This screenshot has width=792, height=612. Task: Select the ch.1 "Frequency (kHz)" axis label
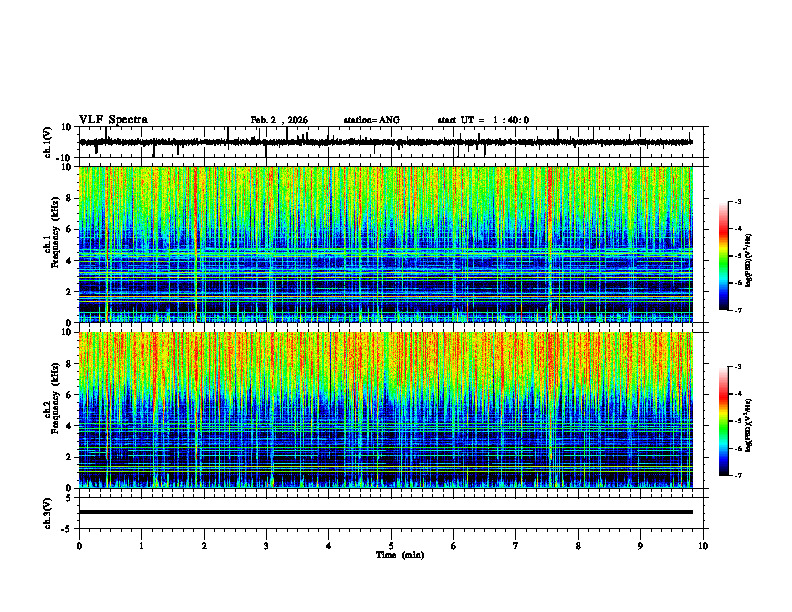click(x=55, y=232)
